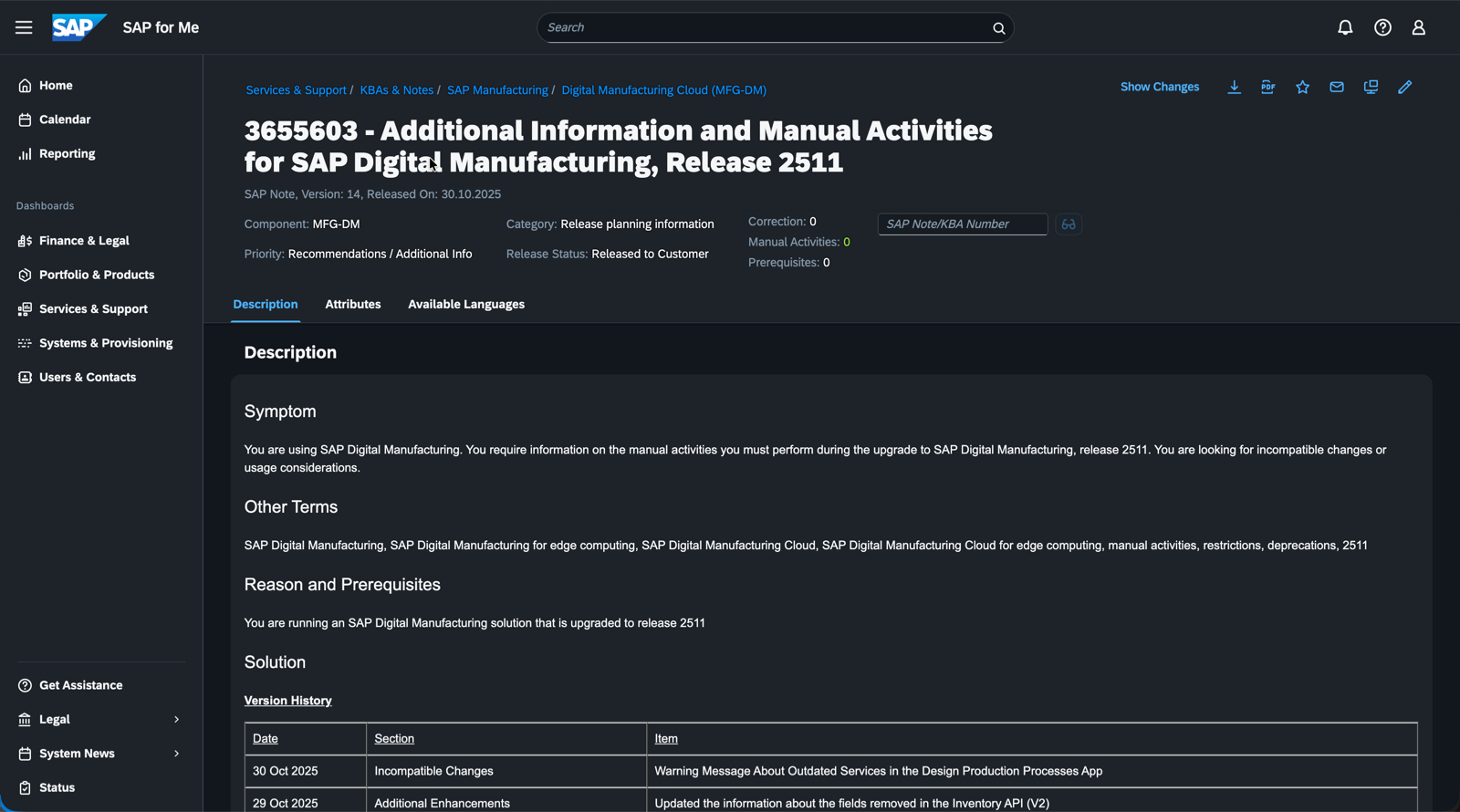Open the user profile icon
The width and height of the screenshot is (1460, 812).
coord(1419,27)
